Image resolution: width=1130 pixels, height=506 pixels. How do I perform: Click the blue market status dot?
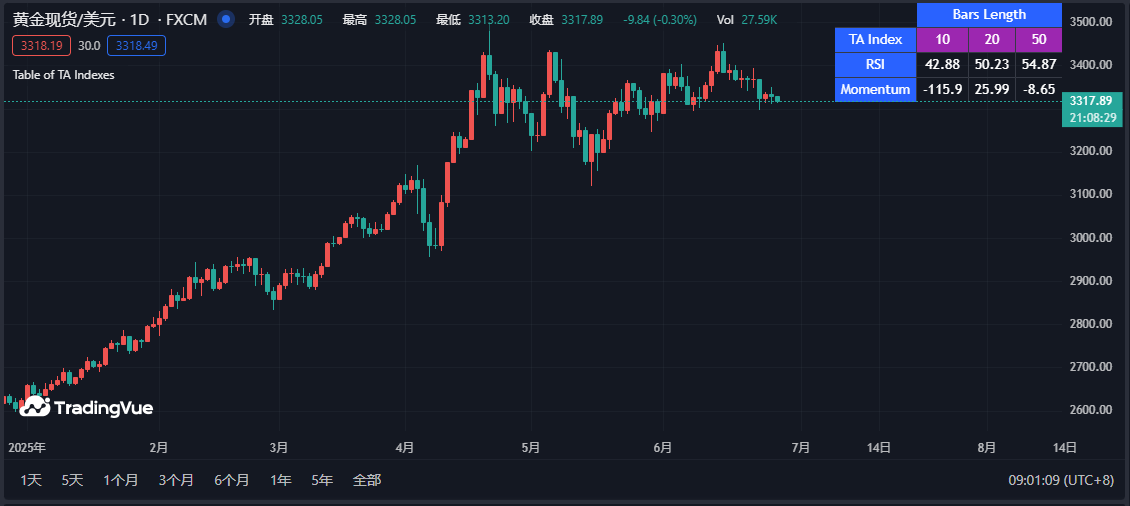tap(226, 19)
